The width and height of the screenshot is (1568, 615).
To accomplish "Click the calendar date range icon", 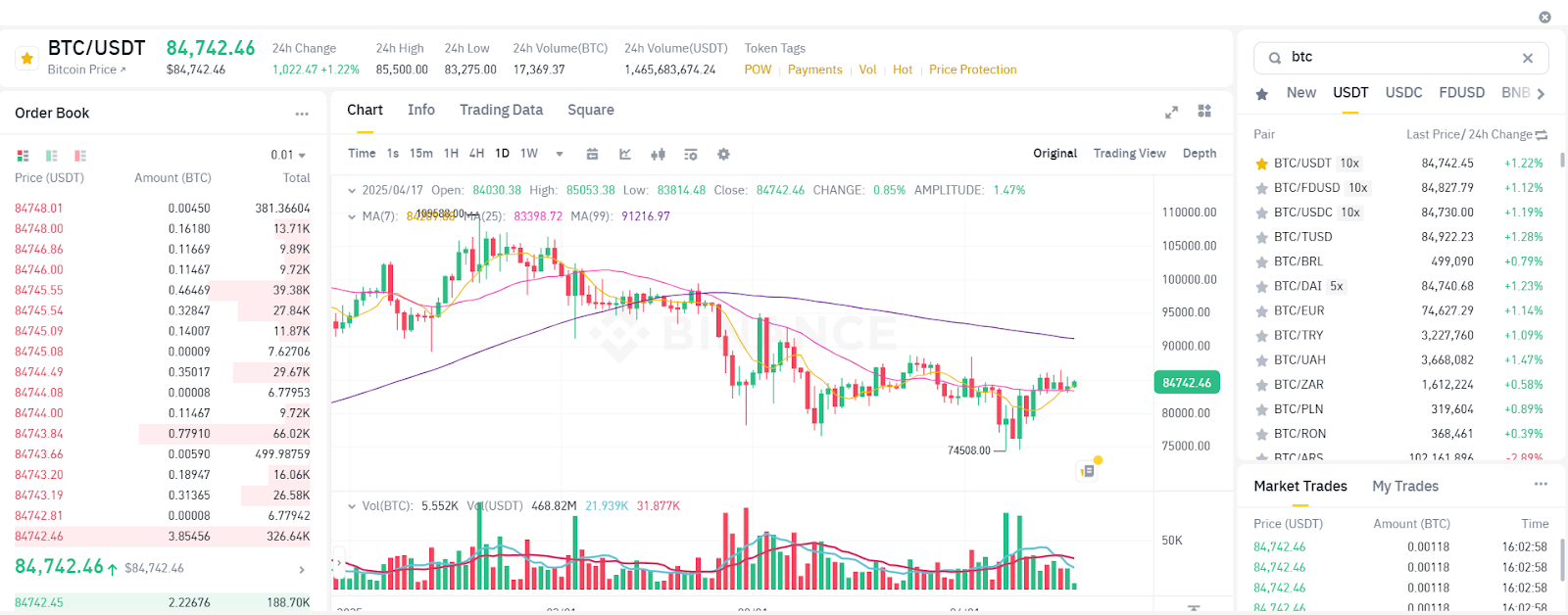I will point(592,154).
